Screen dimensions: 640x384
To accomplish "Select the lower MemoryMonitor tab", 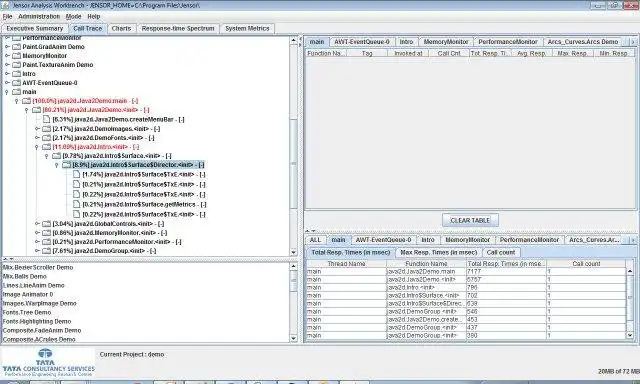I will (x=467, y=240).
